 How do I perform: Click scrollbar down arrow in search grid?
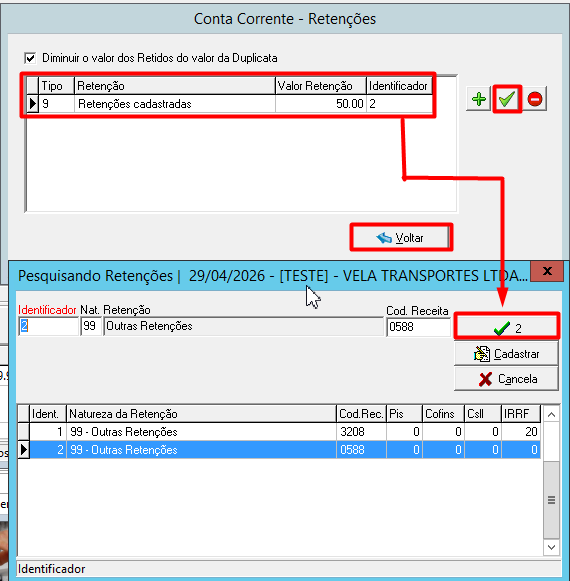click(551, 547)
